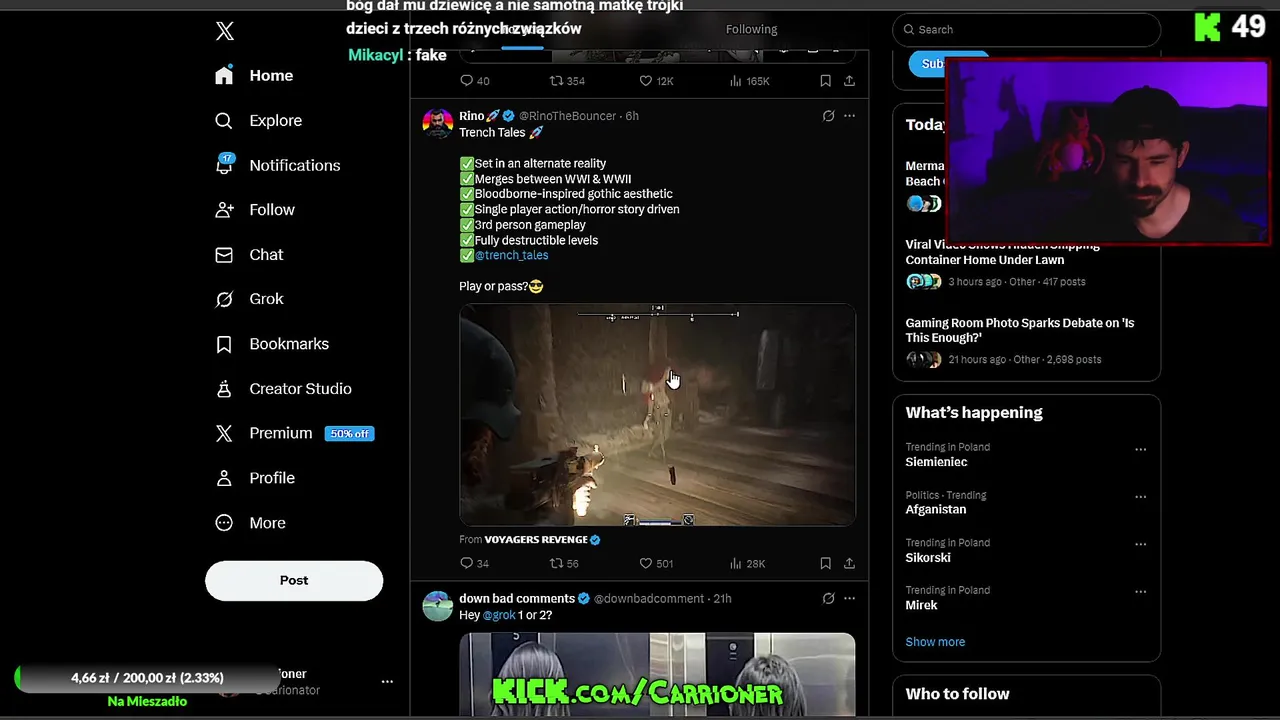Viewport: 1280px width, 720px height.
Task: Go to Profile page
Action: pos(255,478)
